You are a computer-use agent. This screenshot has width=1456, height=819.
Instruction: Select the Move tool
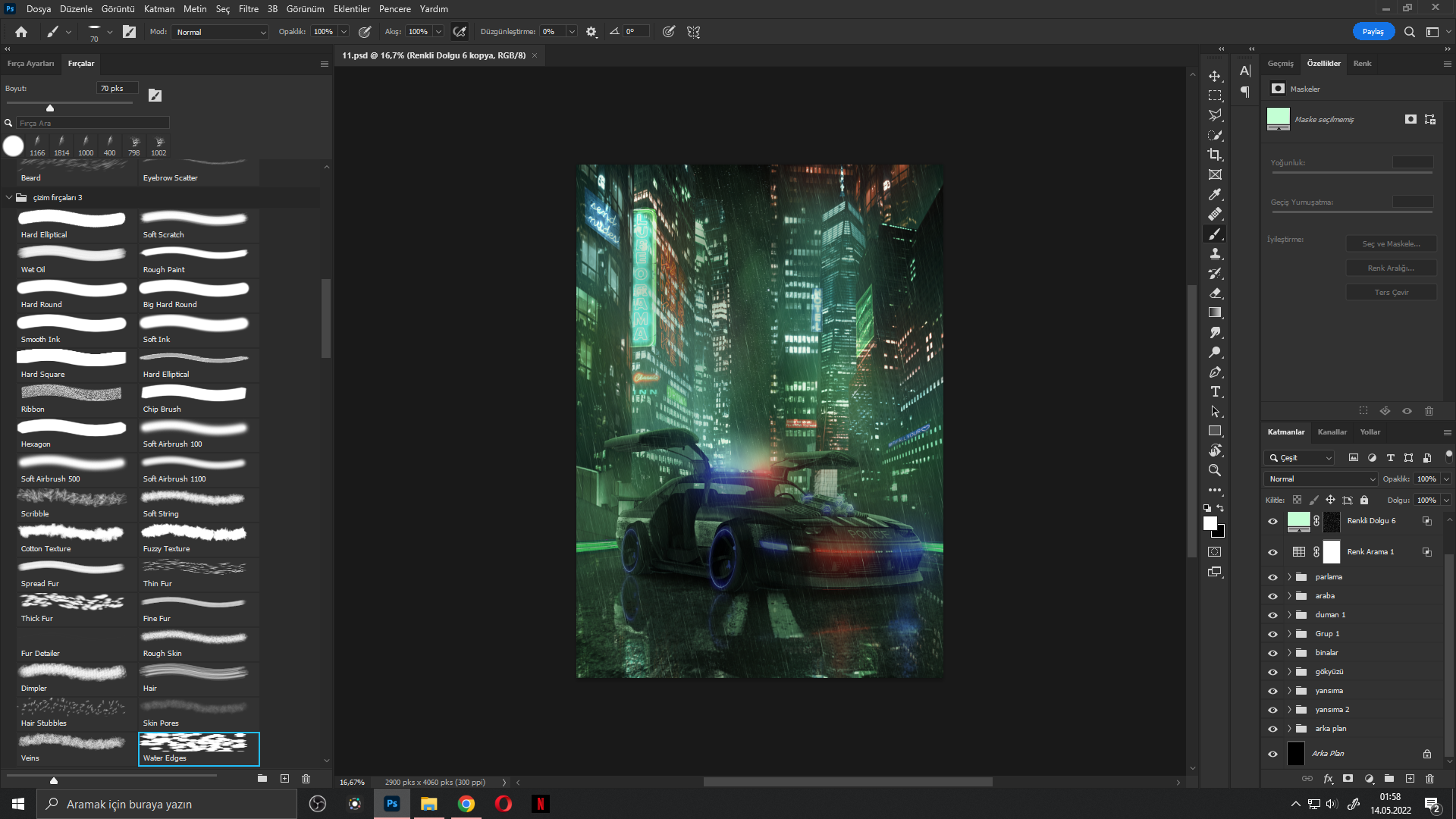coord(1215,76)
